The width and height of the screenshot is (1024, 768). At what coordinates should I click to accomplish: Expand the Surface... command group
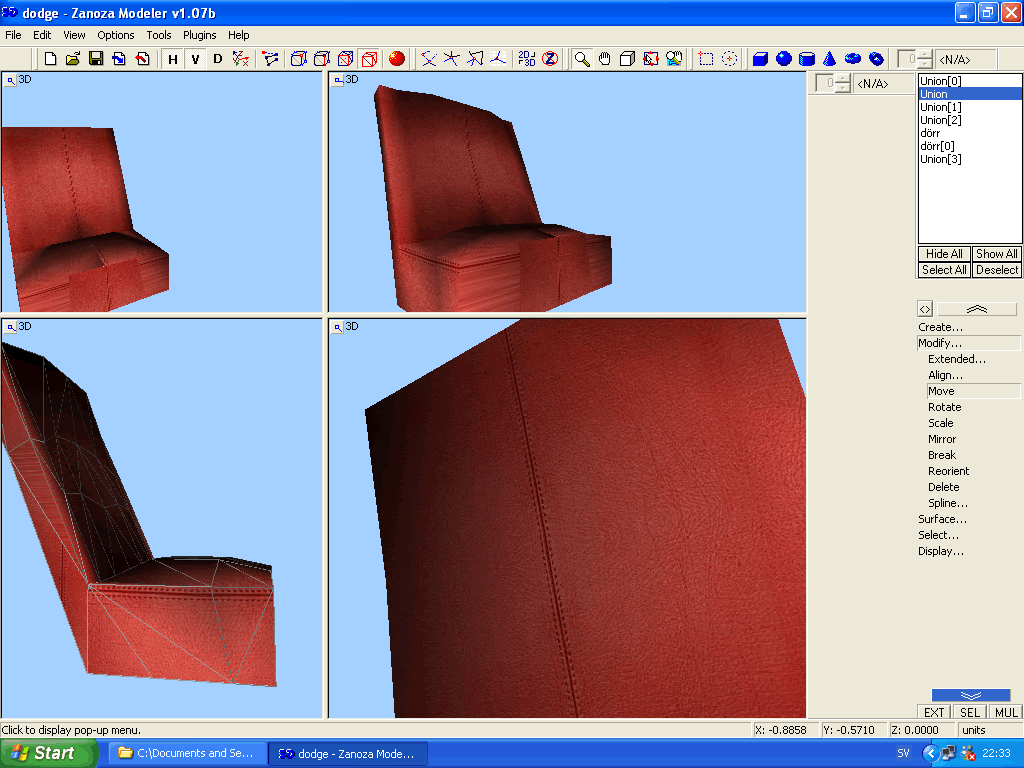click(x=942, y=519)
